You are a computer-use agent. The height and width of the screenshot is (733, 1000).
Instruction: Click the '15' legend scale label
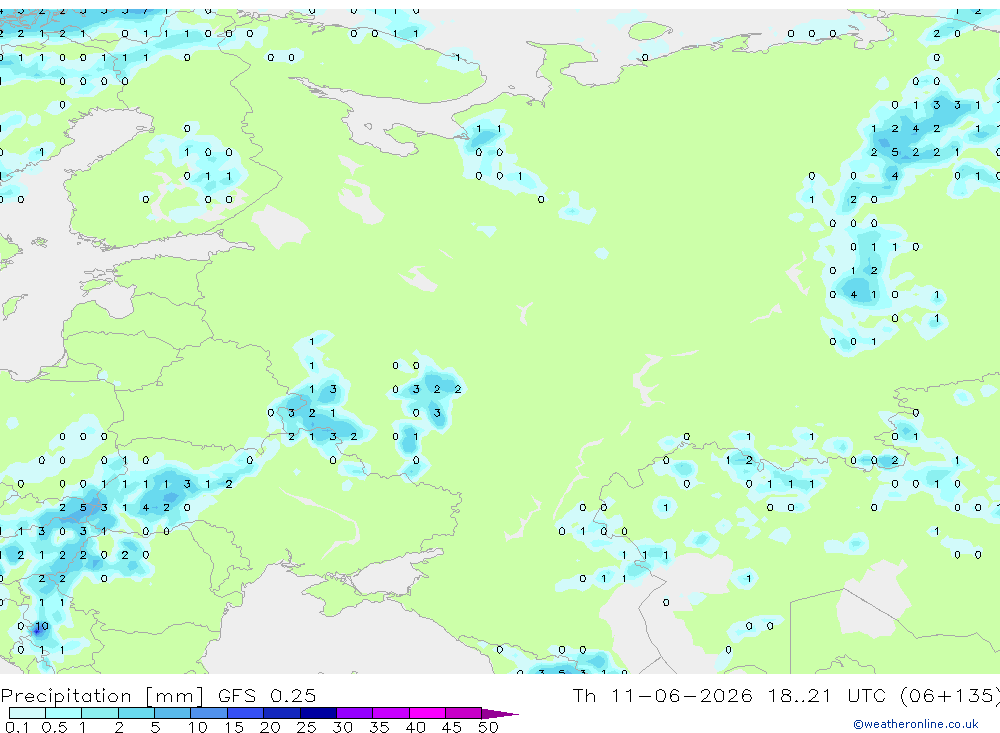click(x=234, y=727)
